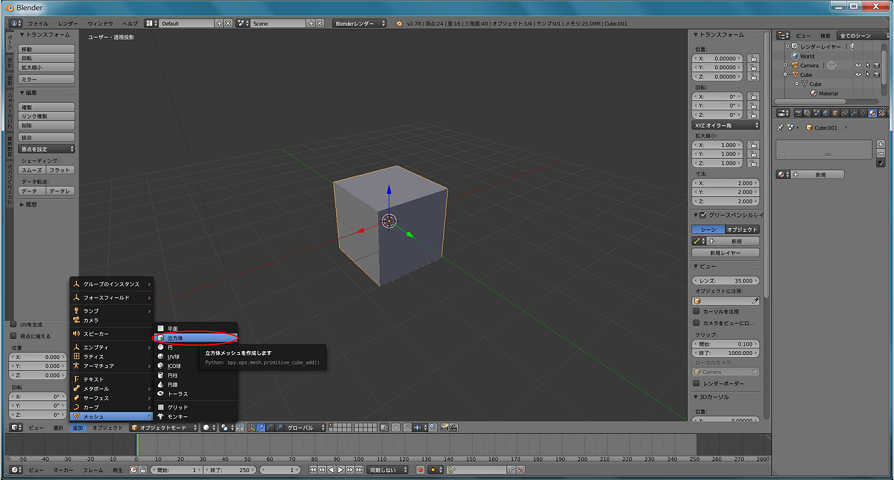Click the Plane (平面) mesh icon entry
The width and height of the screenshot is (894, 480).
(160, 328)
